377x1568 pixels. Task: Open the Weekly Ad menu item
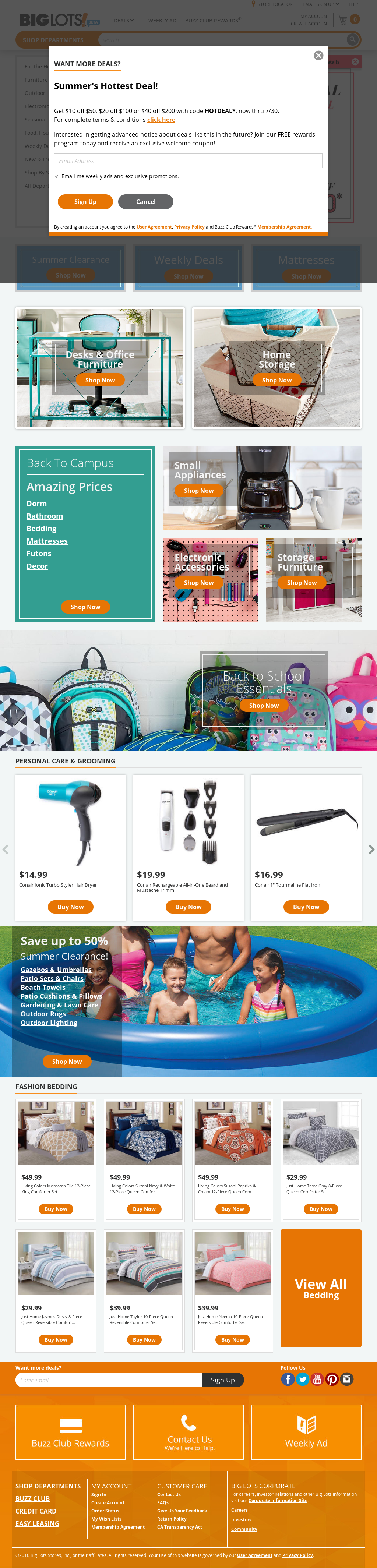coord(162,21)
